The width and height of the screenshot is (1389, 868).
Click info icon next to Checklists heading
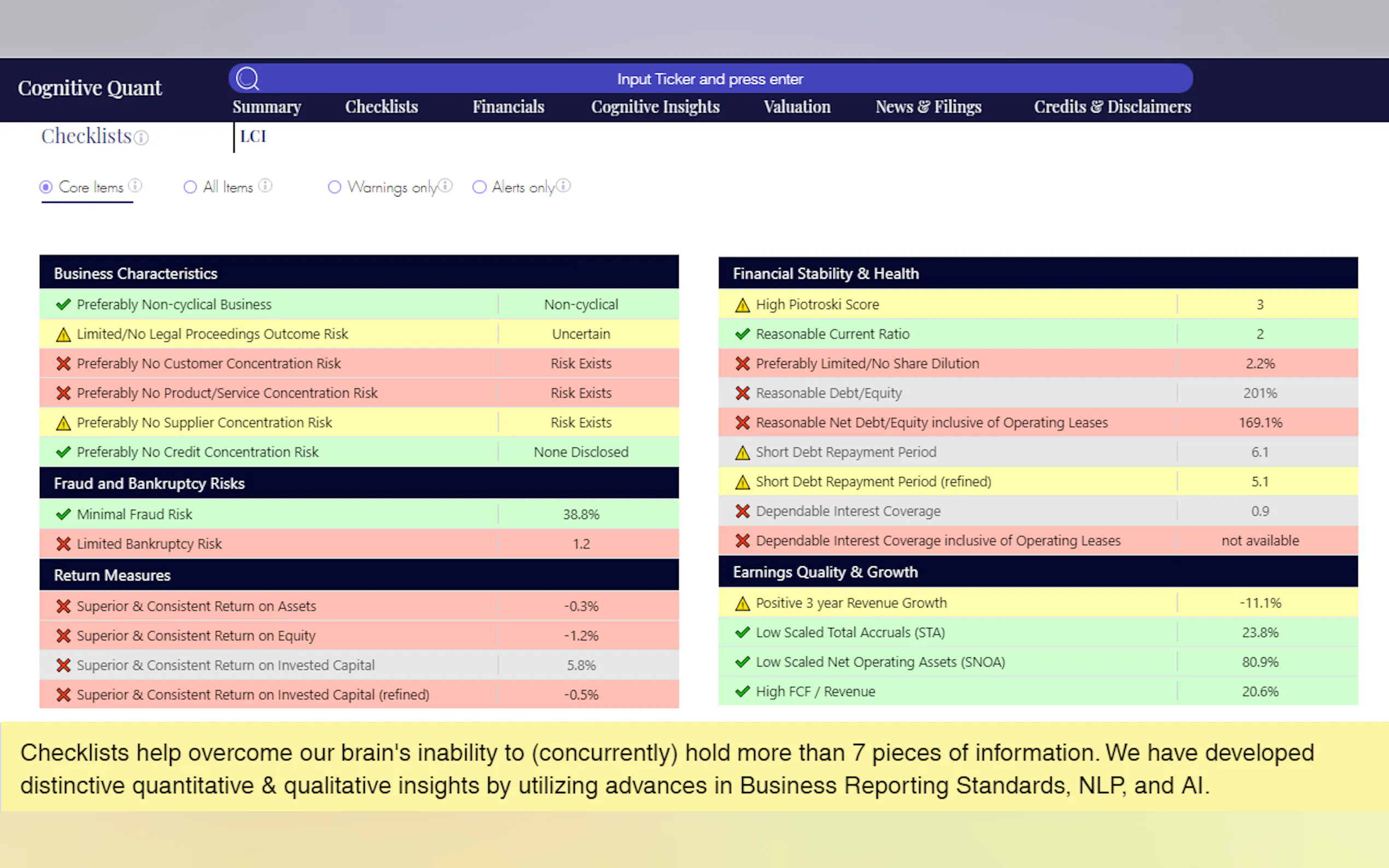point(141,138)
